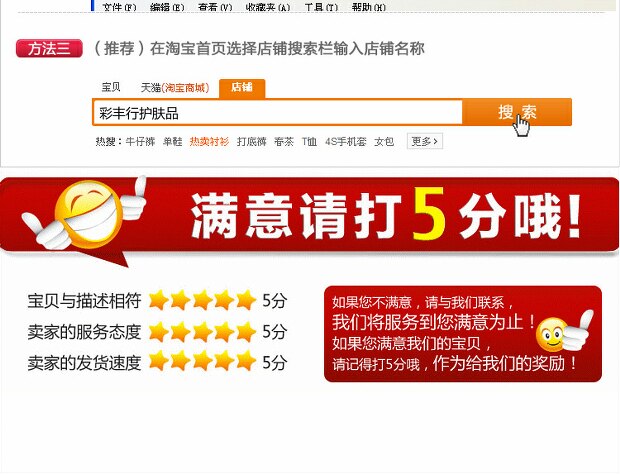Viewport: 620px width, 474px height.
Task: Click the 打底裤 hot search link
Action: [251, 141]
